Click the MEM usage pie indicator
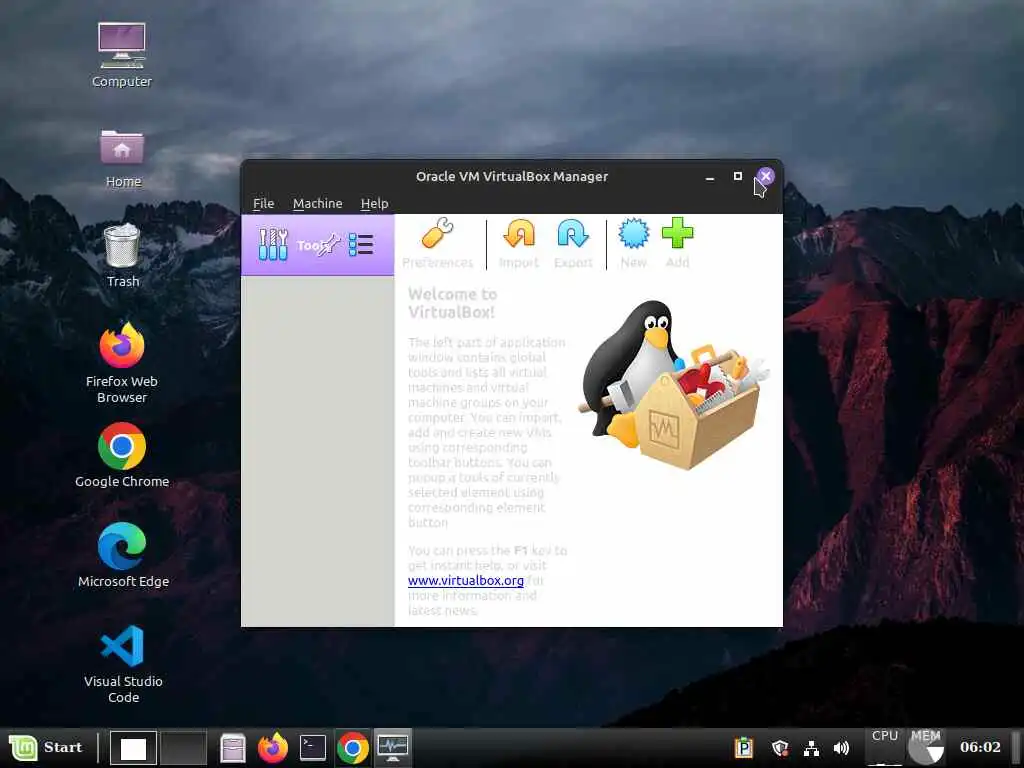This screenshot has height=768, width=1024. (x=926, y=747)
